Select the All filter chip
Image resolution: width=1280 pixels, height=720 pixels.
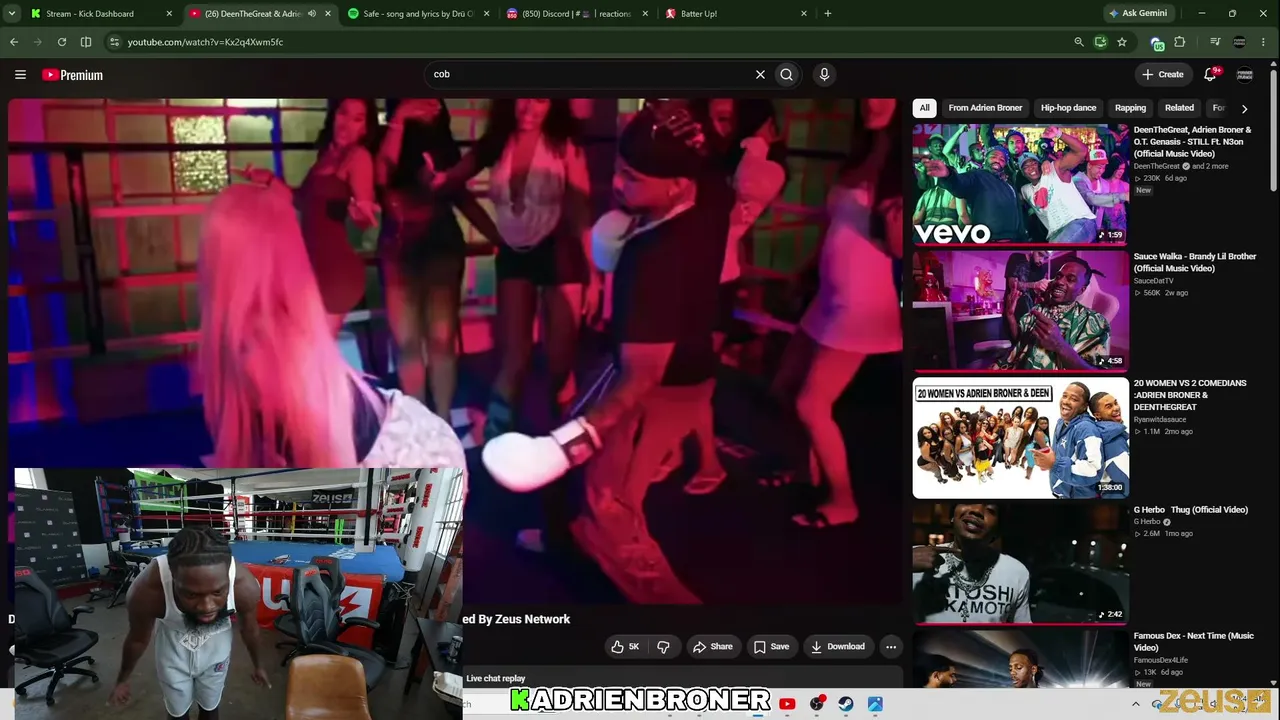coord(925,108)
